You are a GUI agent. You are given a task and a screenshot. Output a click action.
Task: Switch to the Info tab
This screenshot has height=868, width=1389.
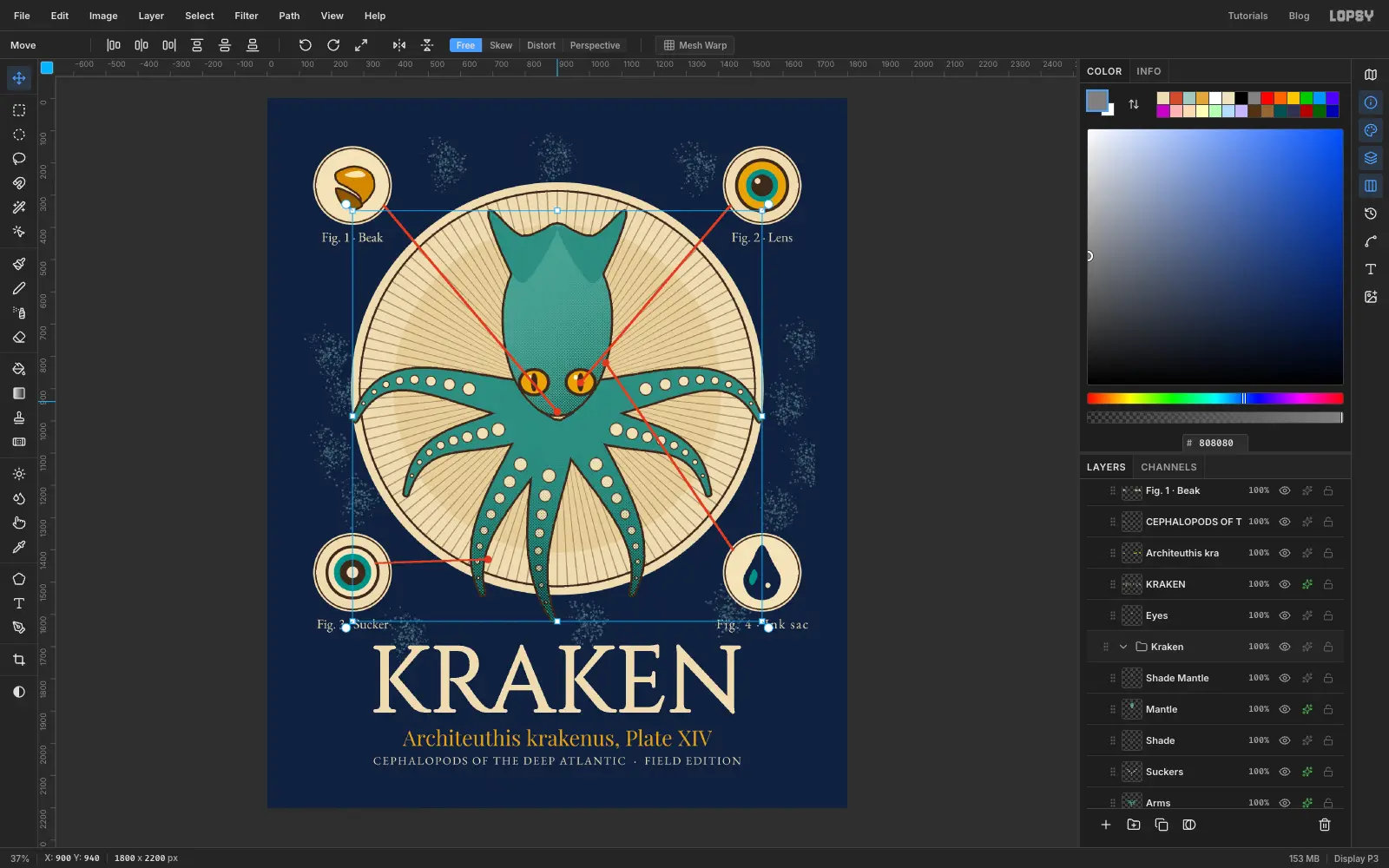[x=1149, y=71]
